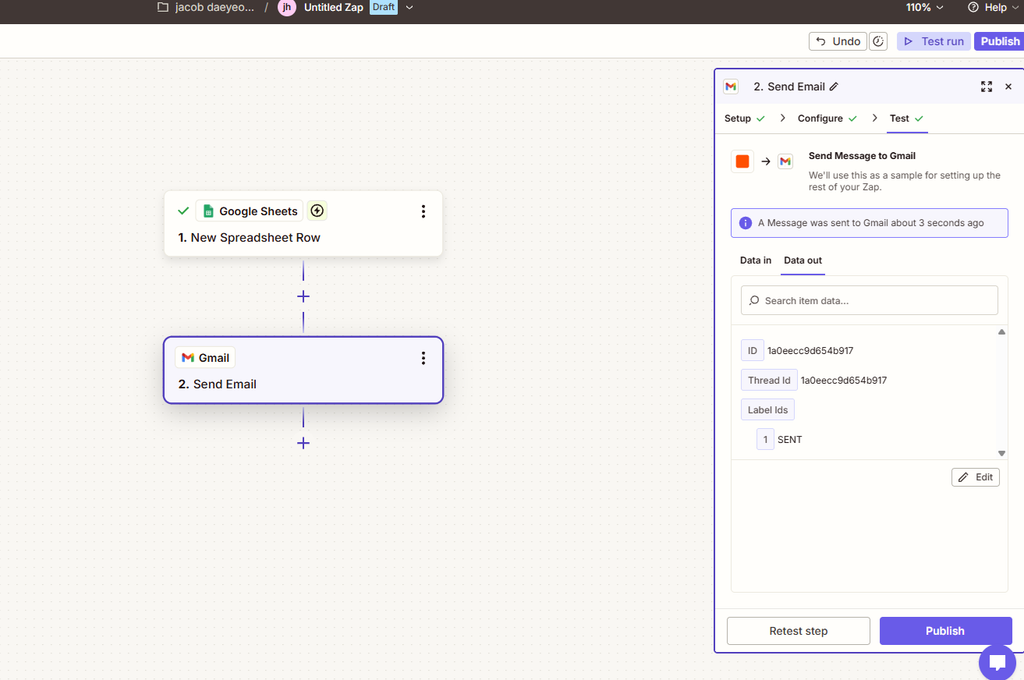Screen dimensions: 1024x680
Task: Click the Thread Id field label
Action: [769, 380]
